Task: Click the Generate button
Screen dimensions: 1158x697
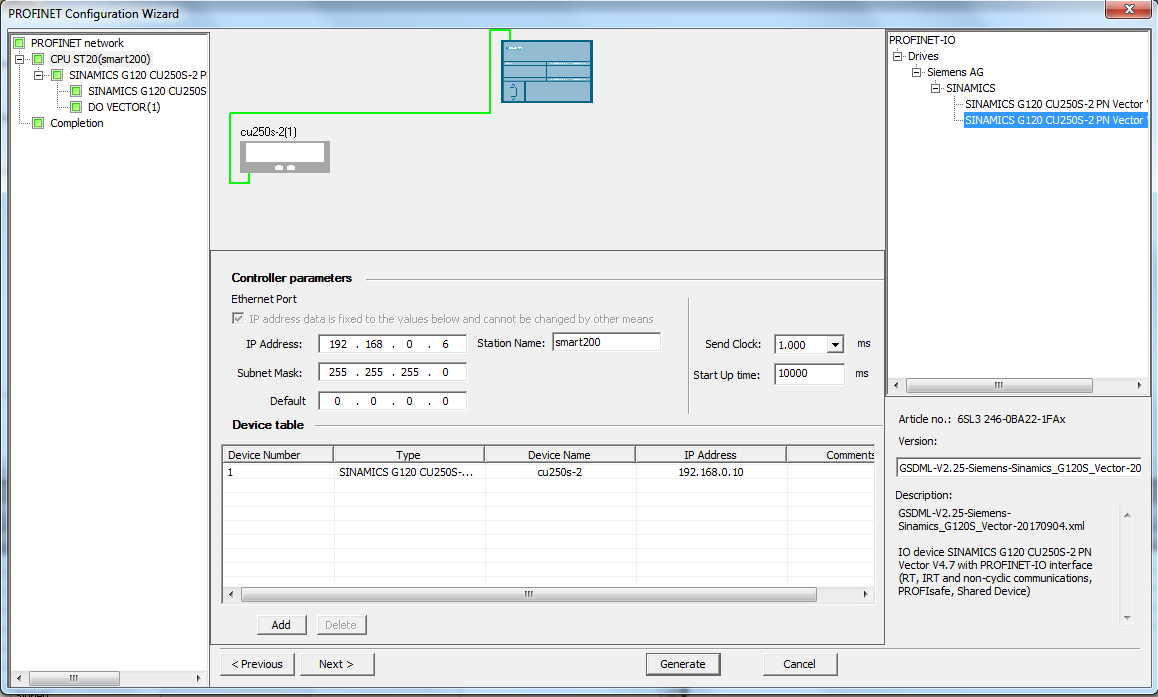Action: 683,664
